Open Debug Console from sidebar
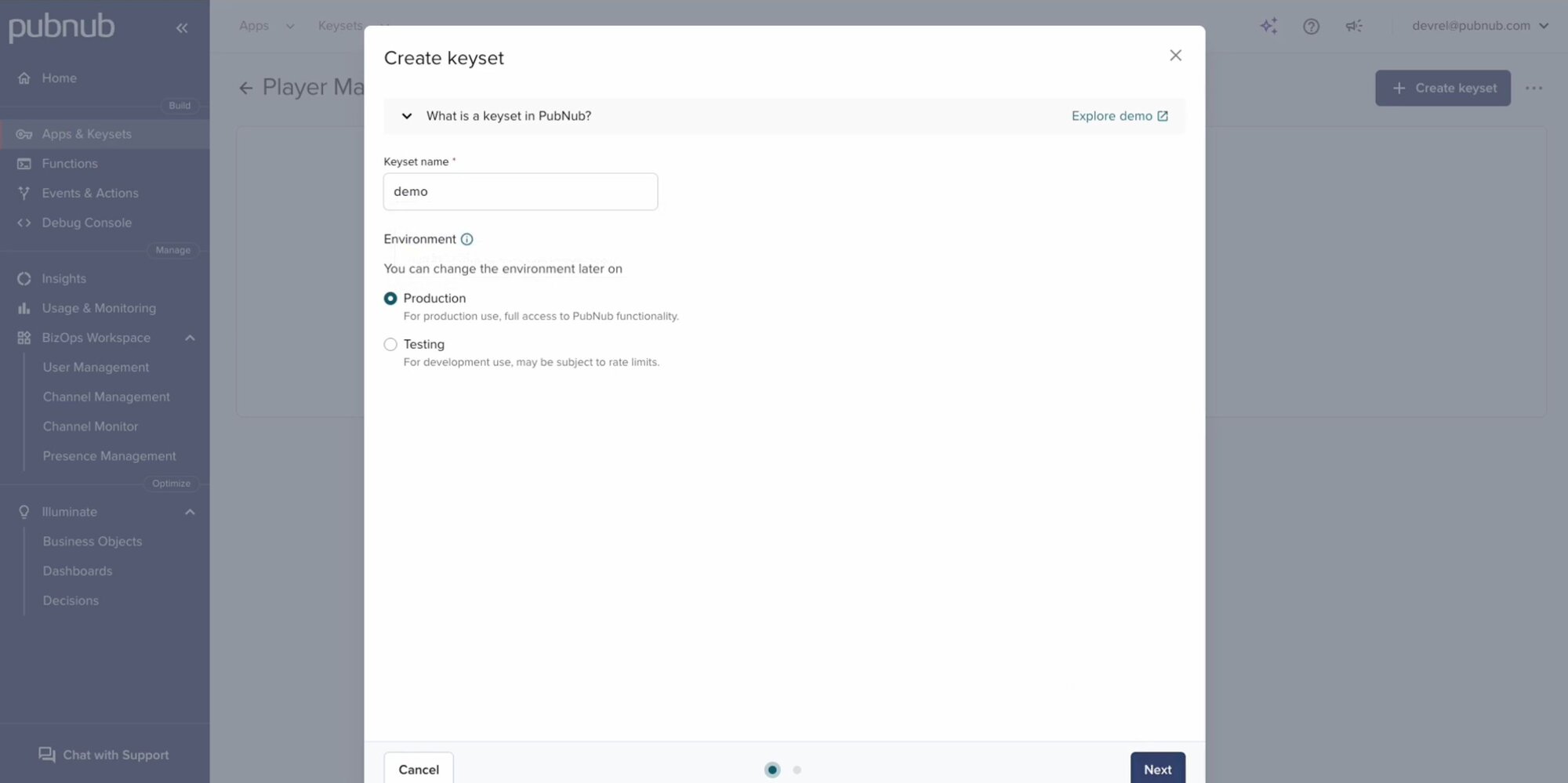 (86, 223)
